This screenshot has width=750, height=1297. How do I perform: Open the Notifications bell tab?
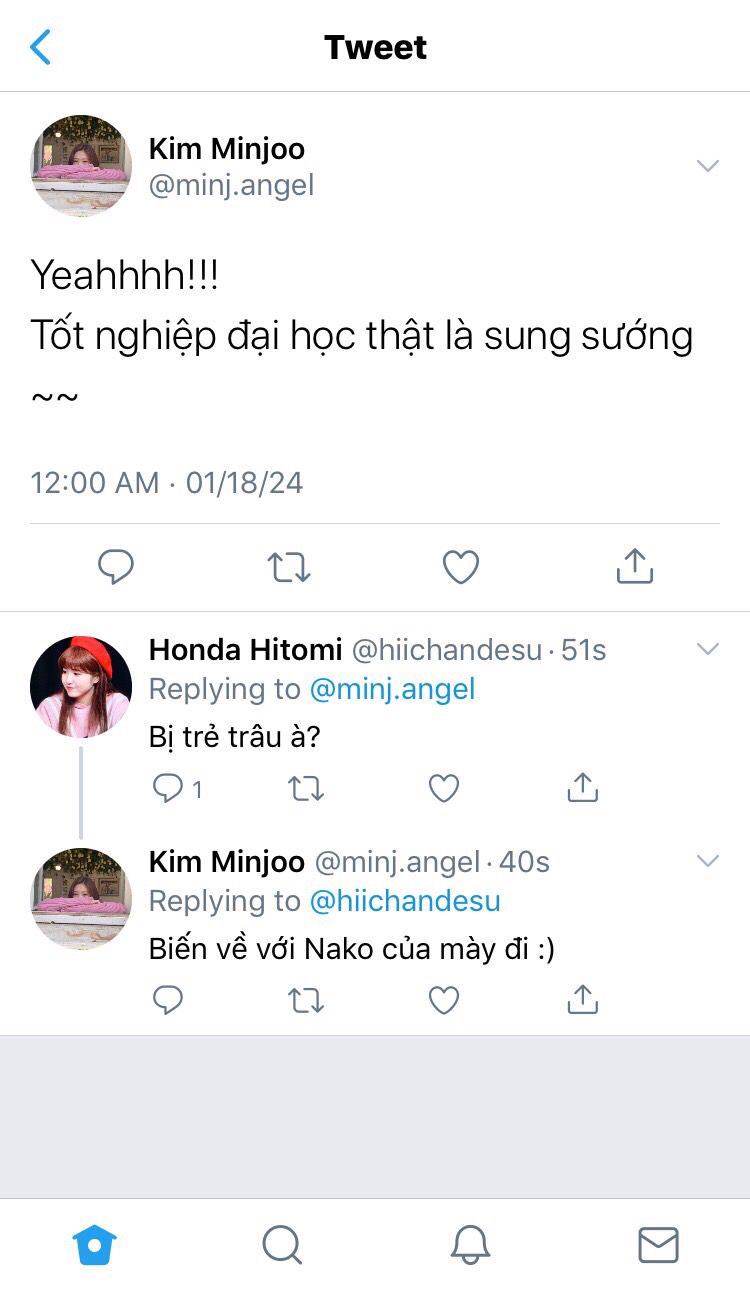coord(470,1245)
